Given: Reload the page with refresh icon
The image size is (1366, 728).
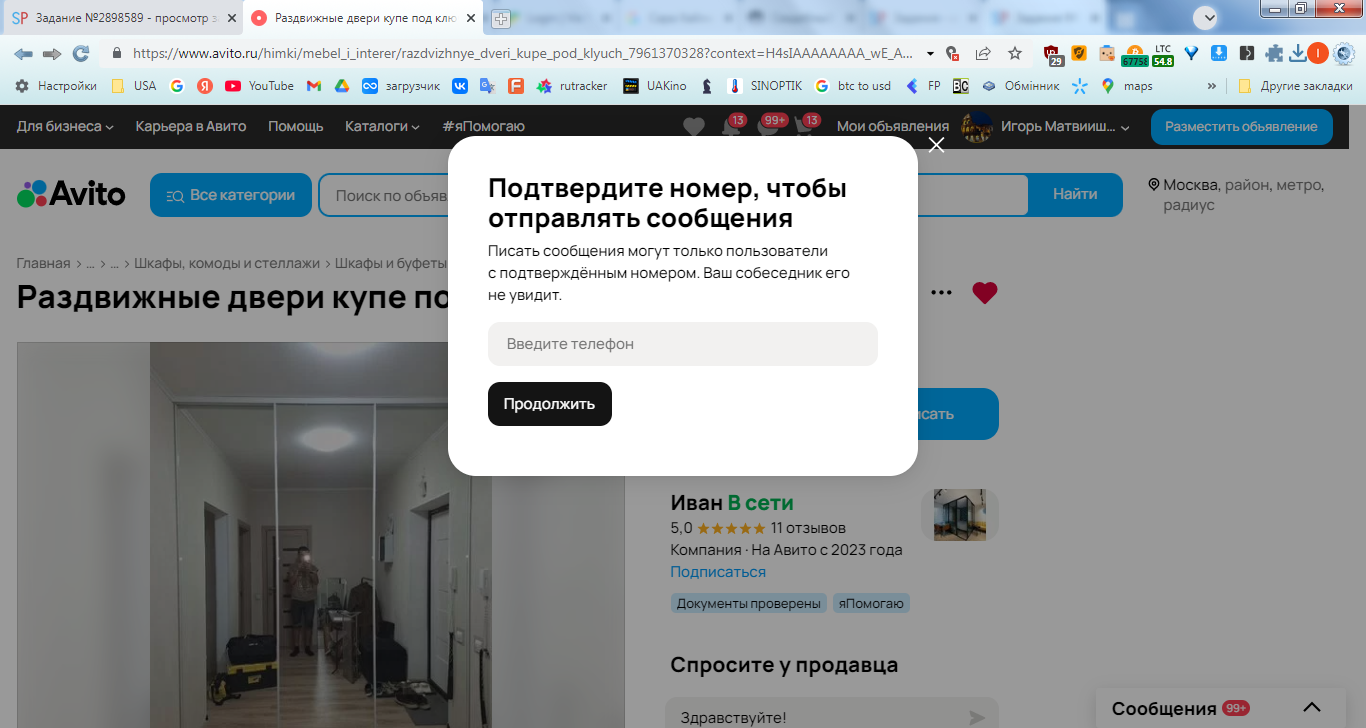Looking at the screenshot, I should (x=81, y=53).
